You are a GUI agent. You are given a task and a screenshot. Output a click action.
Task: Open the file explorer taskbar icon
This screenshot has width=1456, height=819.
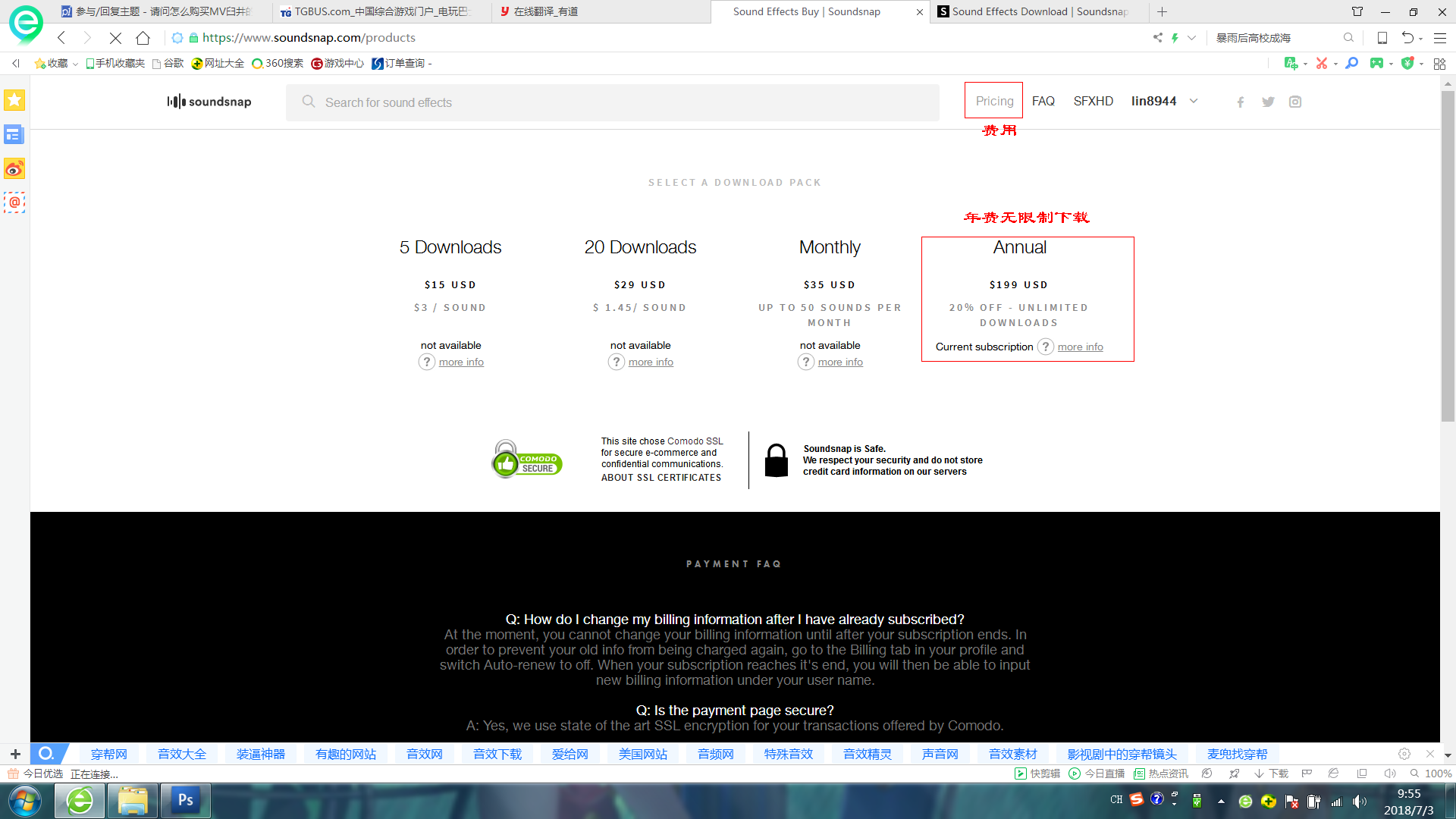[132, 801]
